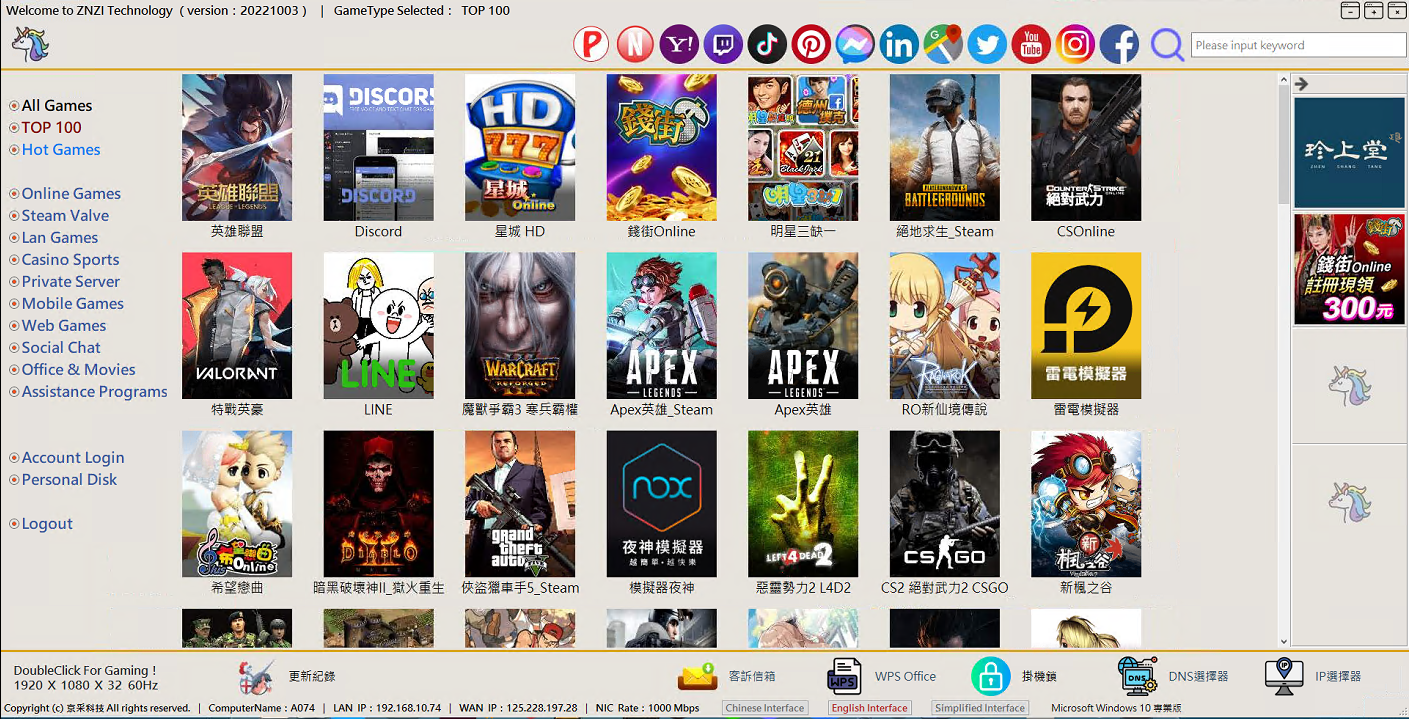The height and width of the screenshot is (719, 1409).
Task: Select the 錢街Online game tile
Action: click(661, 147)
